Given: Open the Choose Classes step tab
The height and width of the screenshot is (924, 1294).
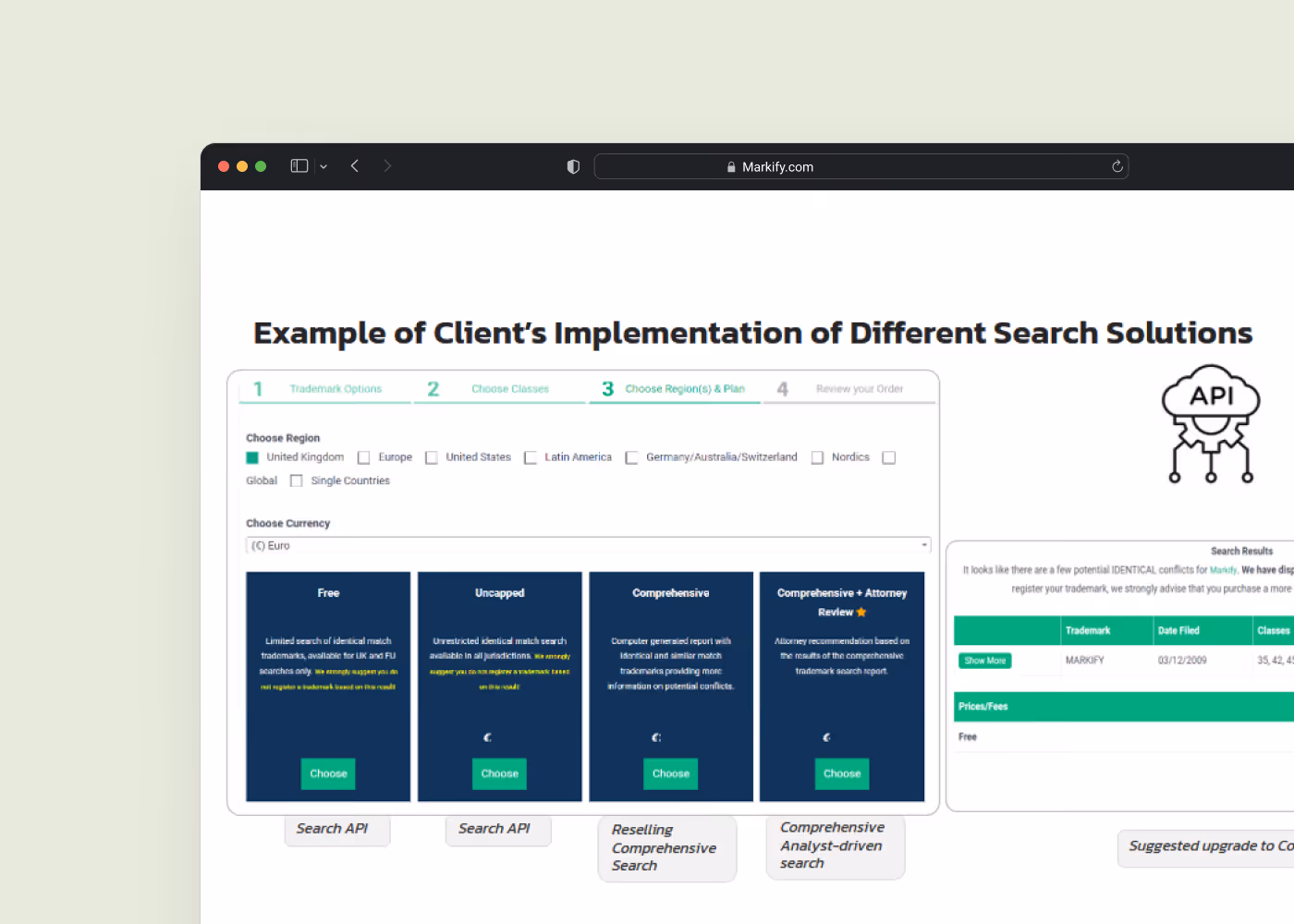Looking at the screenshot, I should click(x=499, y=389).
